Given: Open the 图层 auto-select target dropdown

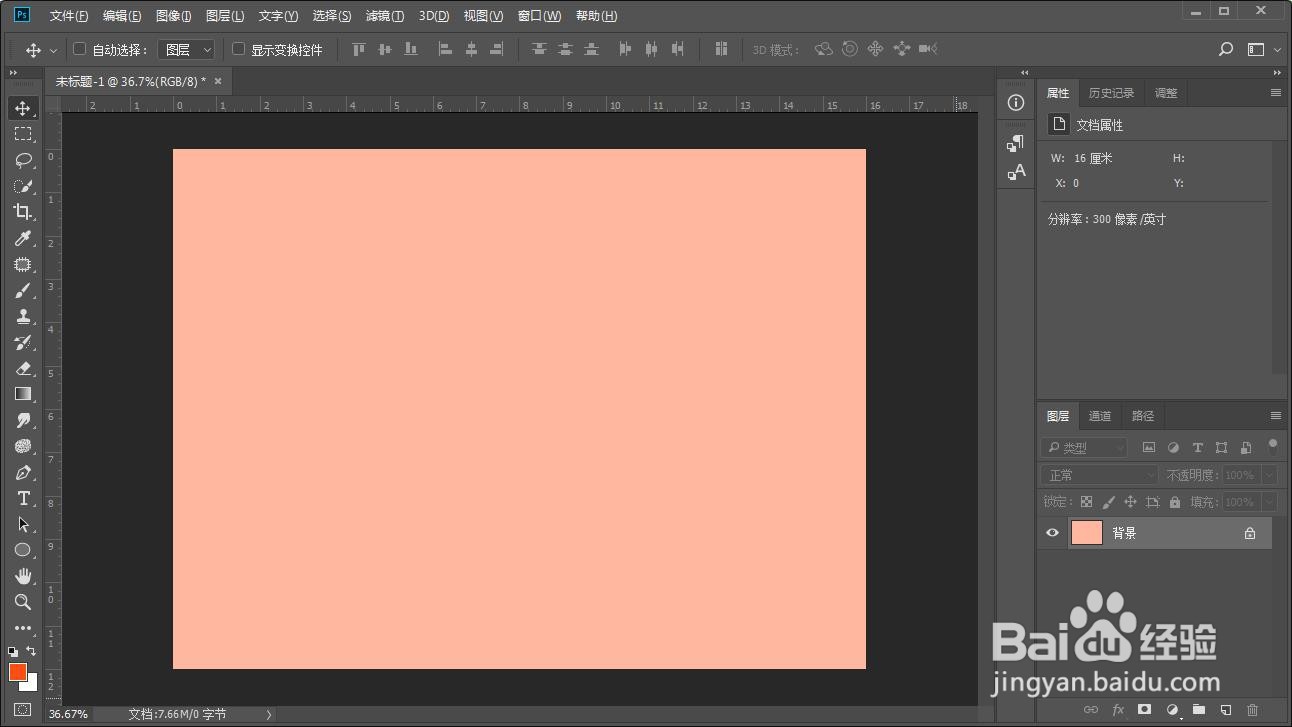Looking at the screenshot, I should click(x=186, y=49).
